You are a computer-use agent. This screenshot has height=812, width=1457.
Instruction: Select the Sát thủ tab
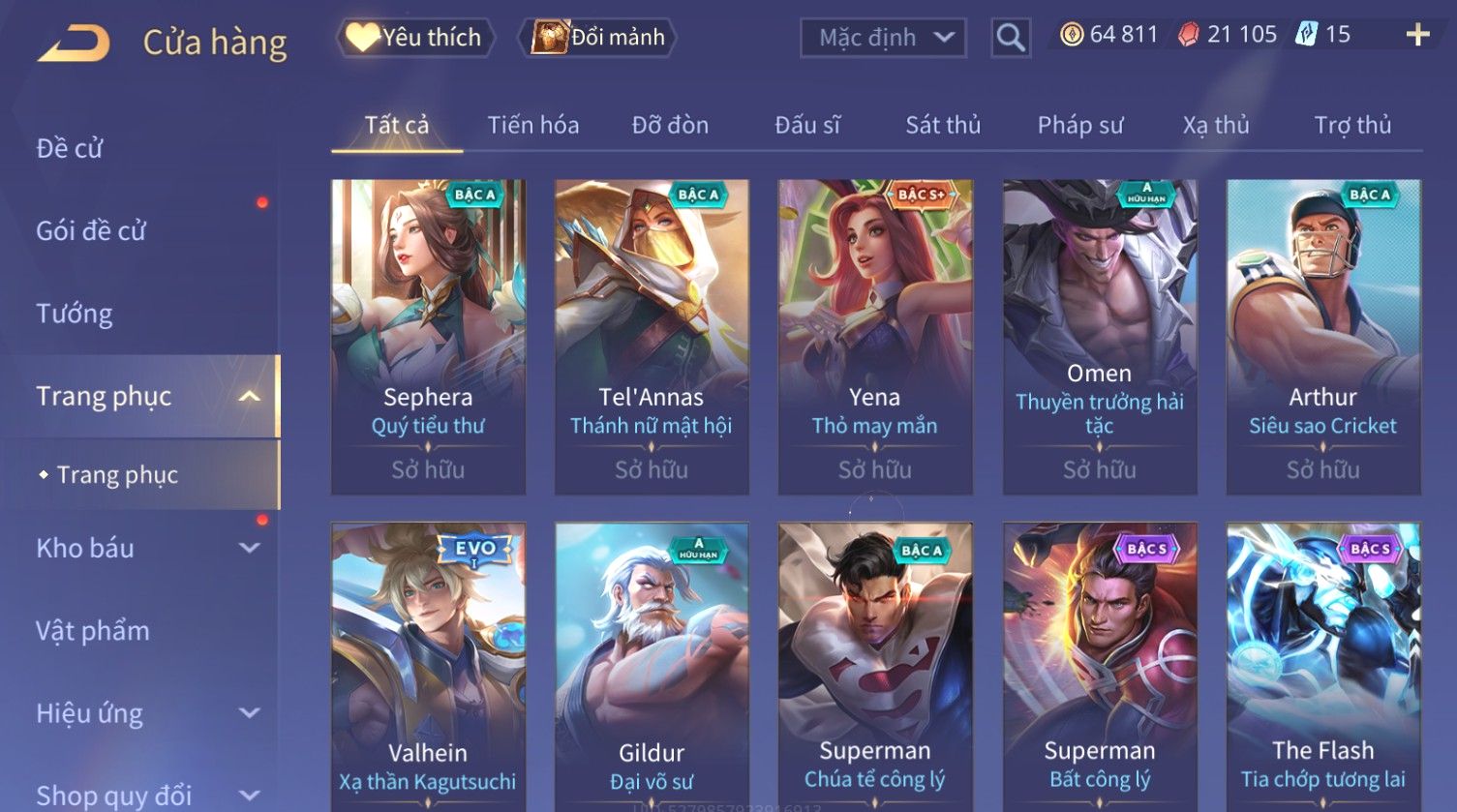943,125
